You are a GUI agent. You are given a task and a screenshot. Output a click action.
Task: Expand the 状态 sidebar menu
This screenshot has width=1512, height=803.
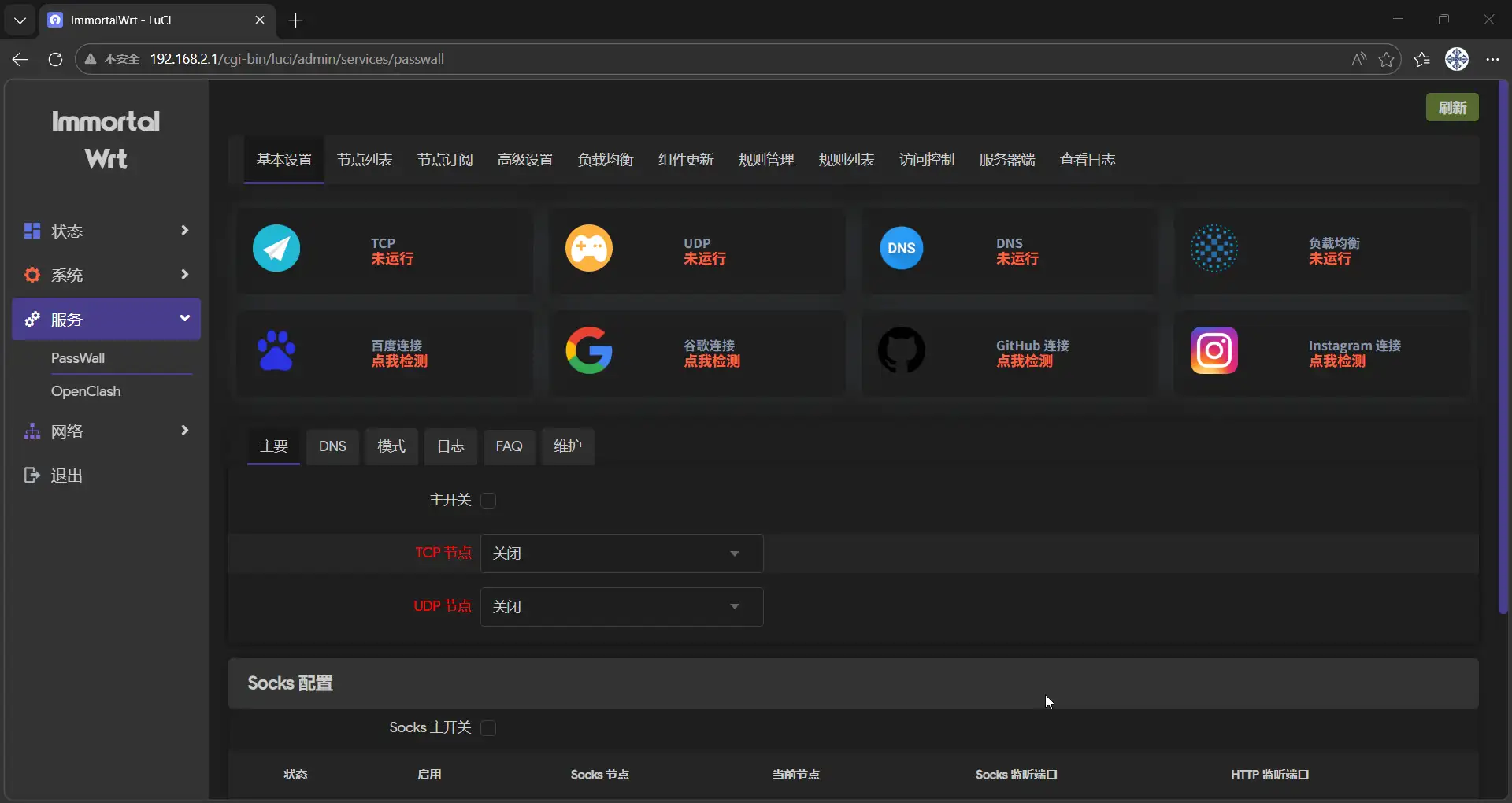tap(106, 231)
